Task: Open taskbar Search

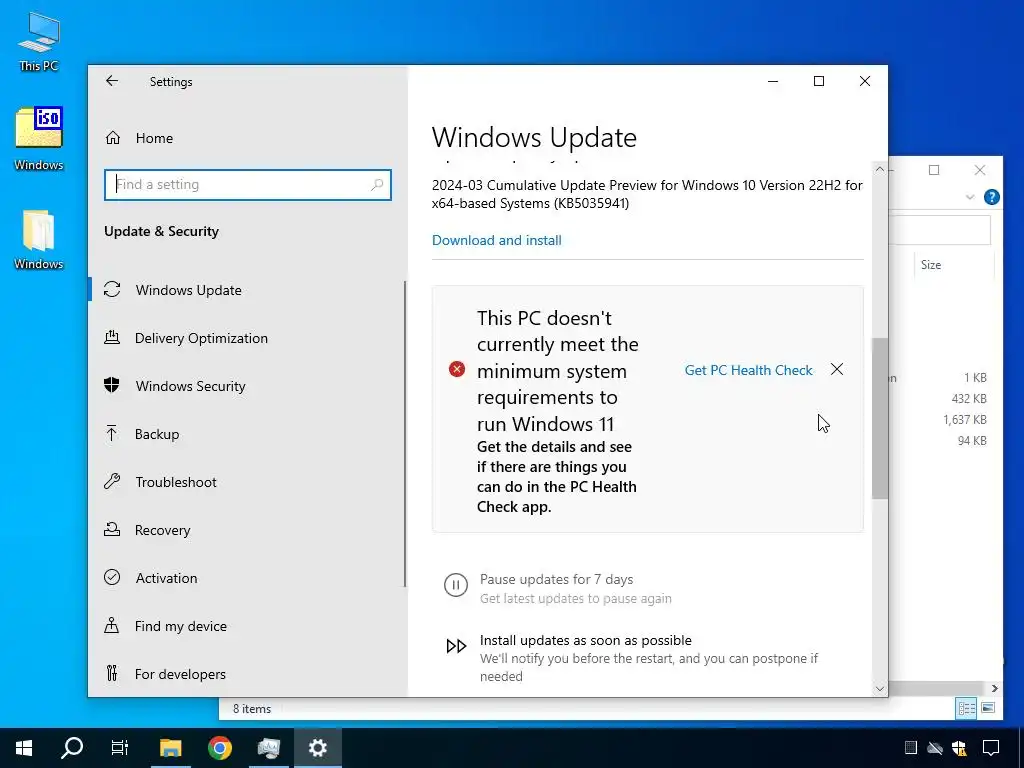Action: [72, 748]
